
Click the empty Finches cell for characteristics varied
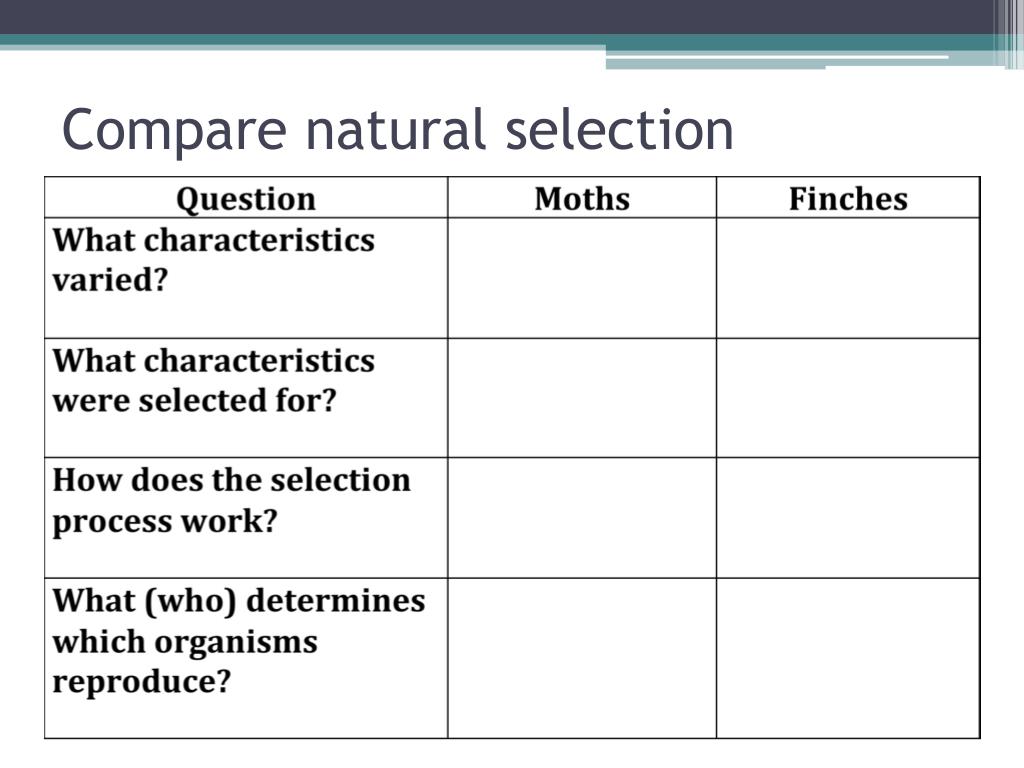point(848,278)
